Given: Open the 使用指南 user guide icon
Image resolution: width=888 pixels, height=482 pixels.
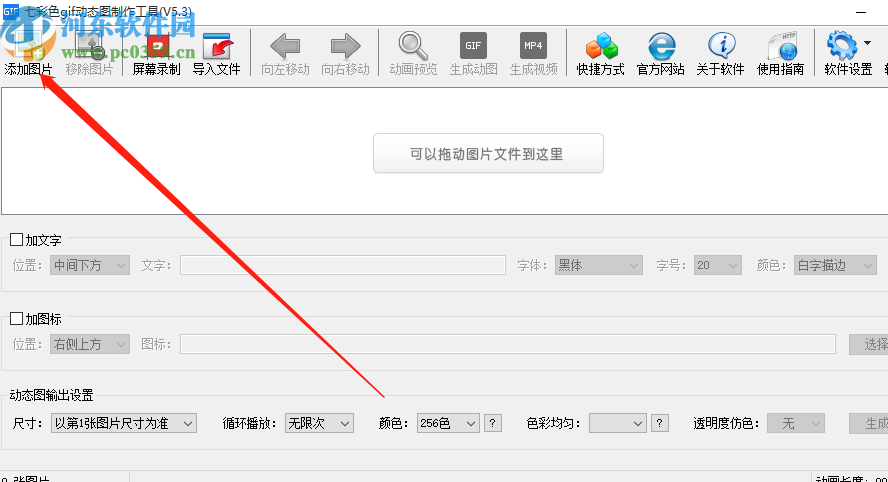Looking at the screenshot, I should 782,46.
